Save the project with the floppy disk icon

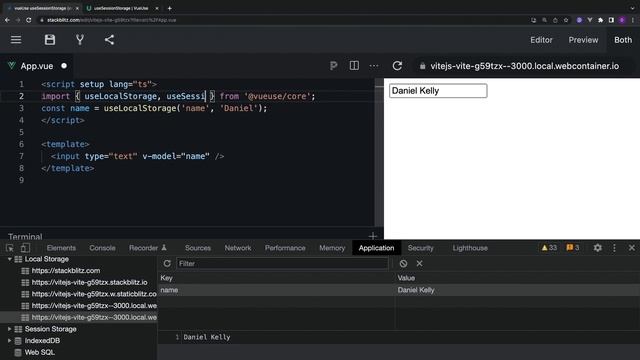click(x=50, y=40)
